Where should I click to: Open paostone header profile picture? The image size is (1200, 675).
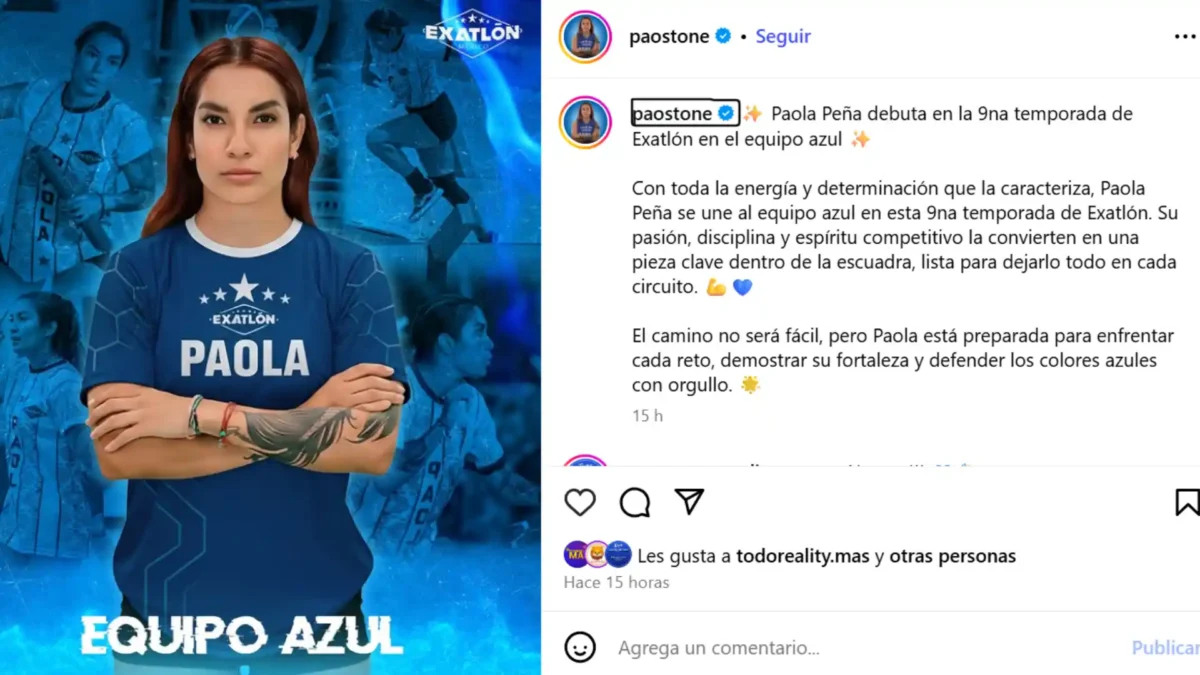585,37
